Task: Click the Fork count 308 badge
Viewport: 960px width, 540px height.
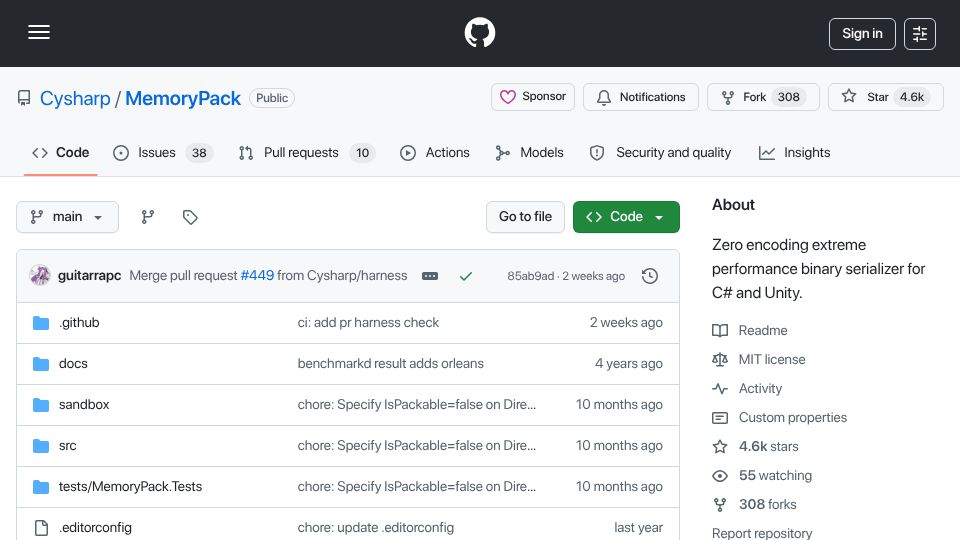Action: coord(789,97)
